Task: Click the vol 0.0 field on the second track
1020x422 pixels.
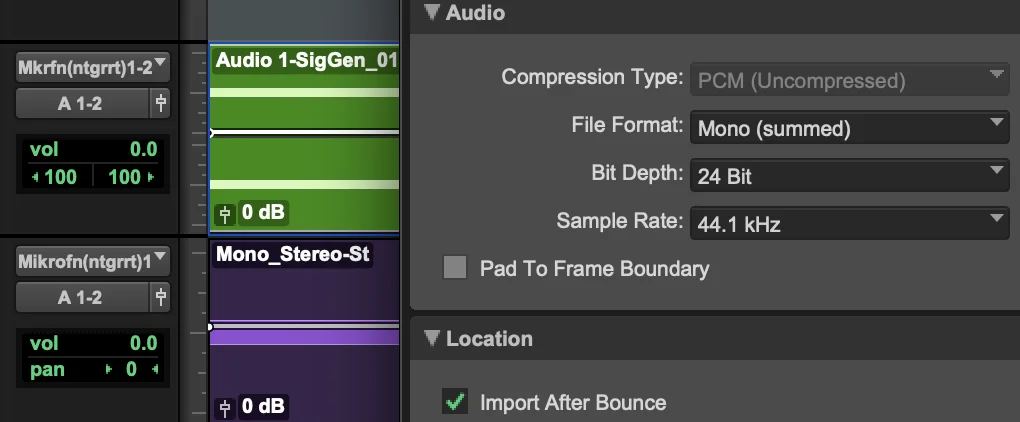Action: pos(93,343)
